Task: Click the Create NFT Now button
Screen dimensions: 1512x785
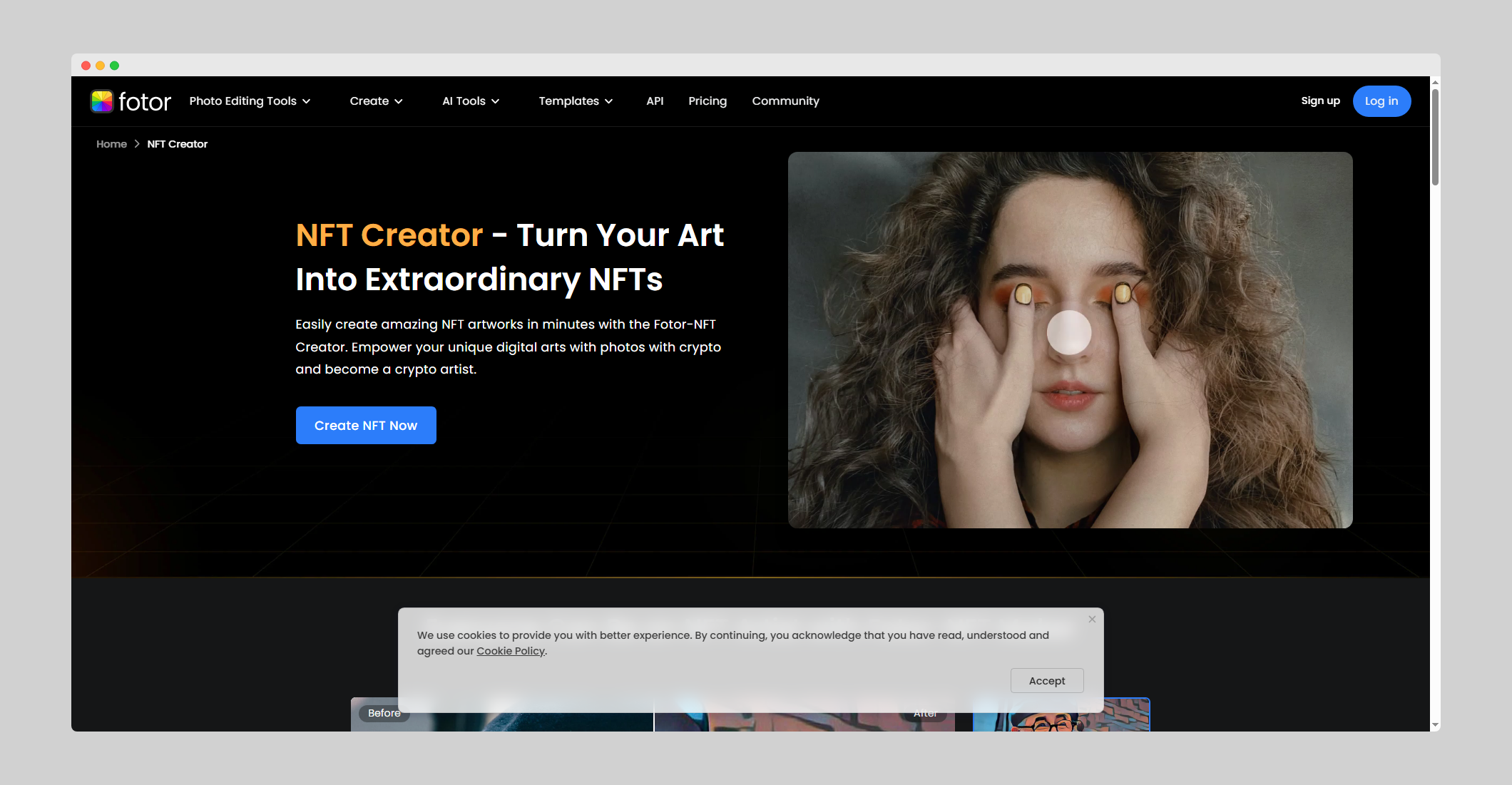Action: (366, 426)
